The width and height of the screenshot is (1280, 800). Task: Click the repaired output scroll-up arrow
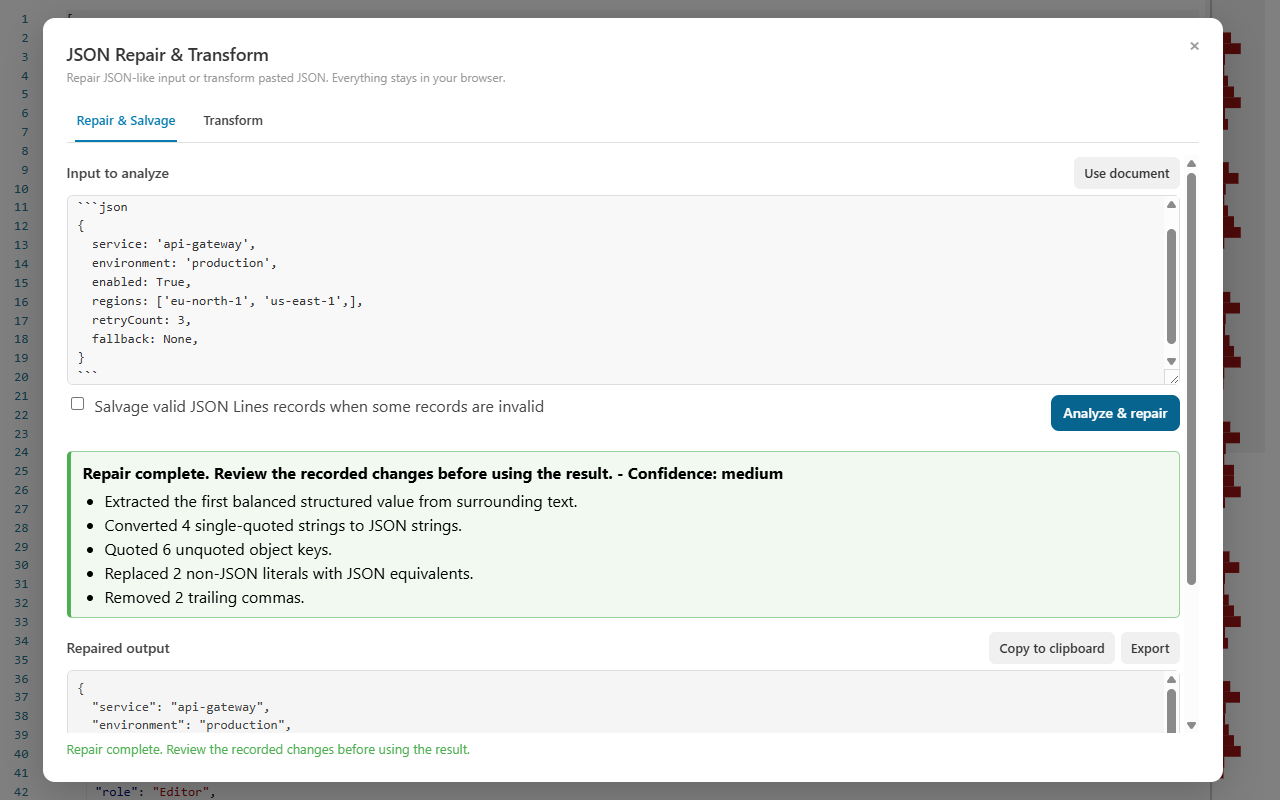(x=1171, y=680)
